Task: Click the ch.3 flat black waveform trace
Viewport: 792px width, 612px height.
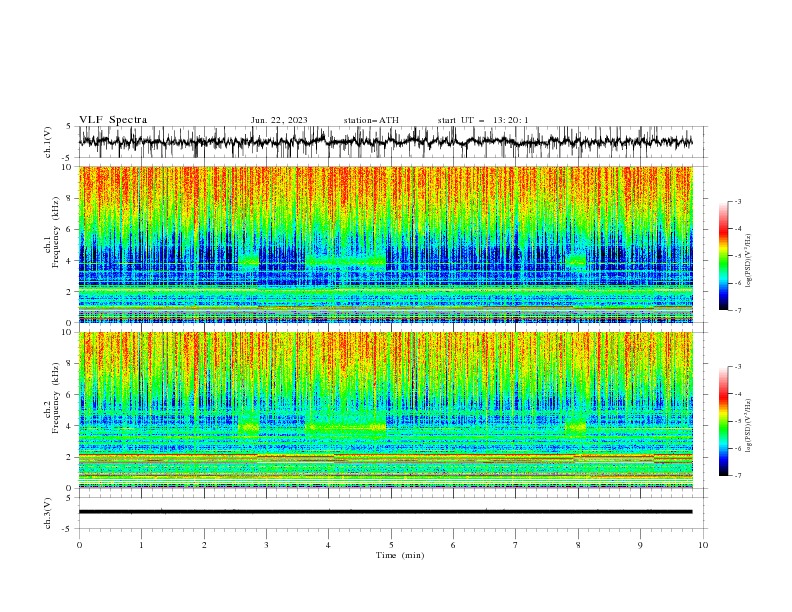Action: (x=385, y=512)
